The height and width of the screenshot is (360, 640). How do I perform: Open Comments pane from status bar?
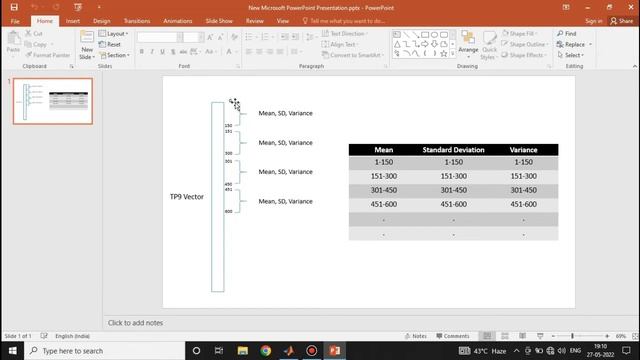453,336
